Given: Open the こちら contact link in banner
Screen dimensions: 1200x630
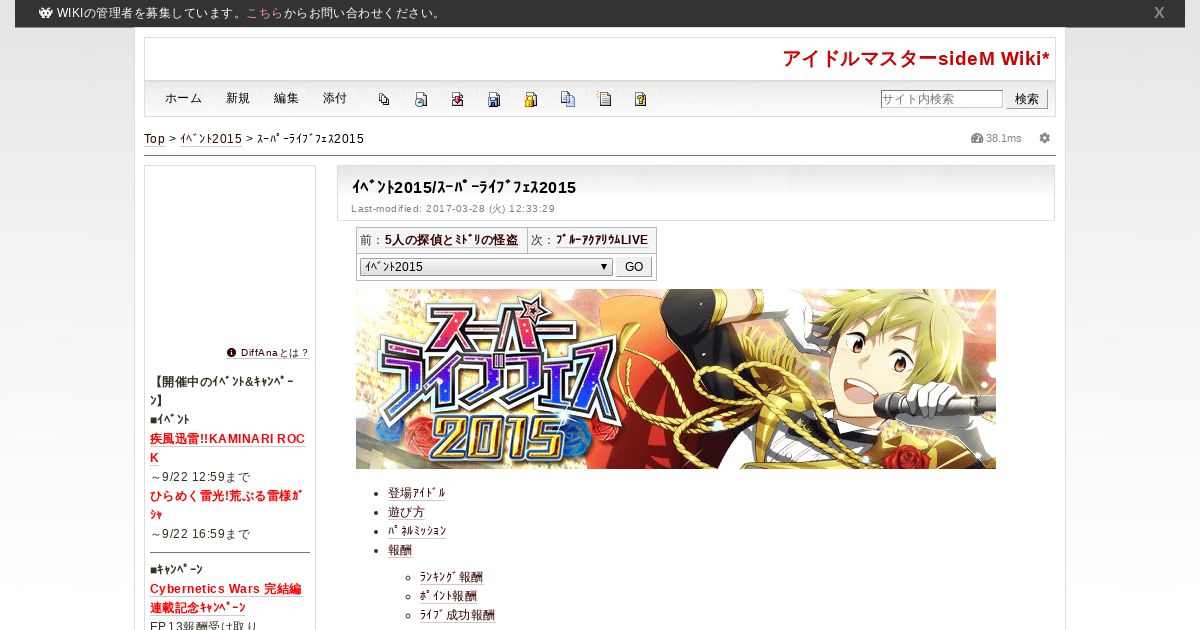Looking at the screenshot, I should pyautogui.click(x=264, y=13).
